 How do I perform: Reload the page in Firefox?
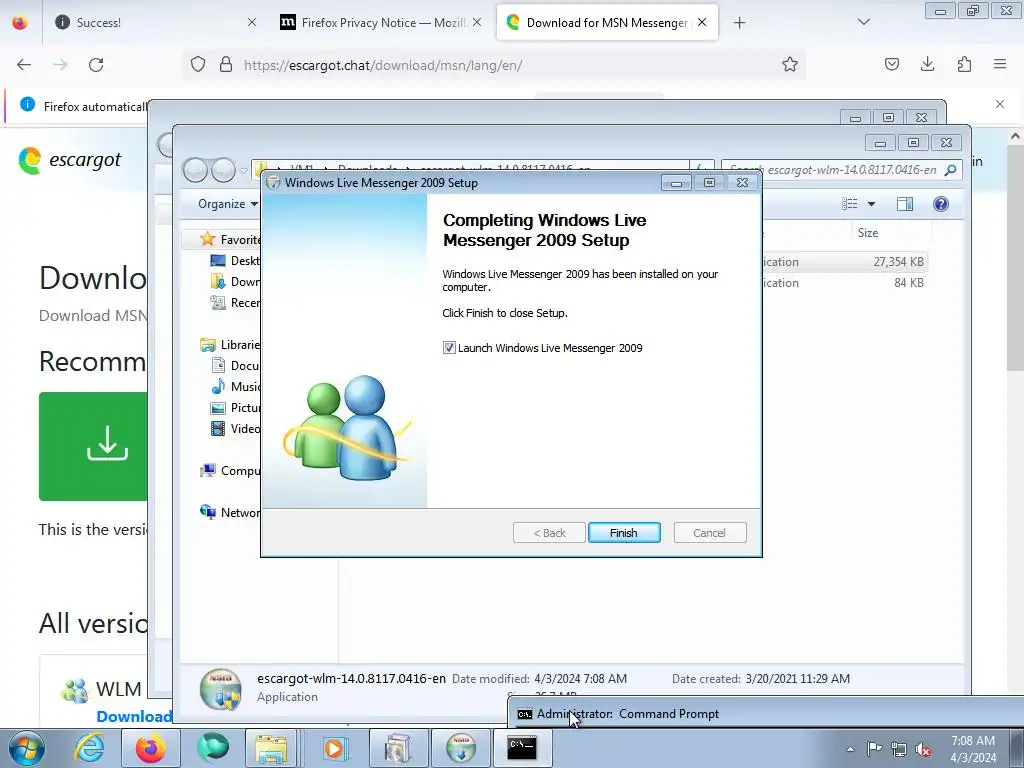pyautogui.click(x=96, y=65)
